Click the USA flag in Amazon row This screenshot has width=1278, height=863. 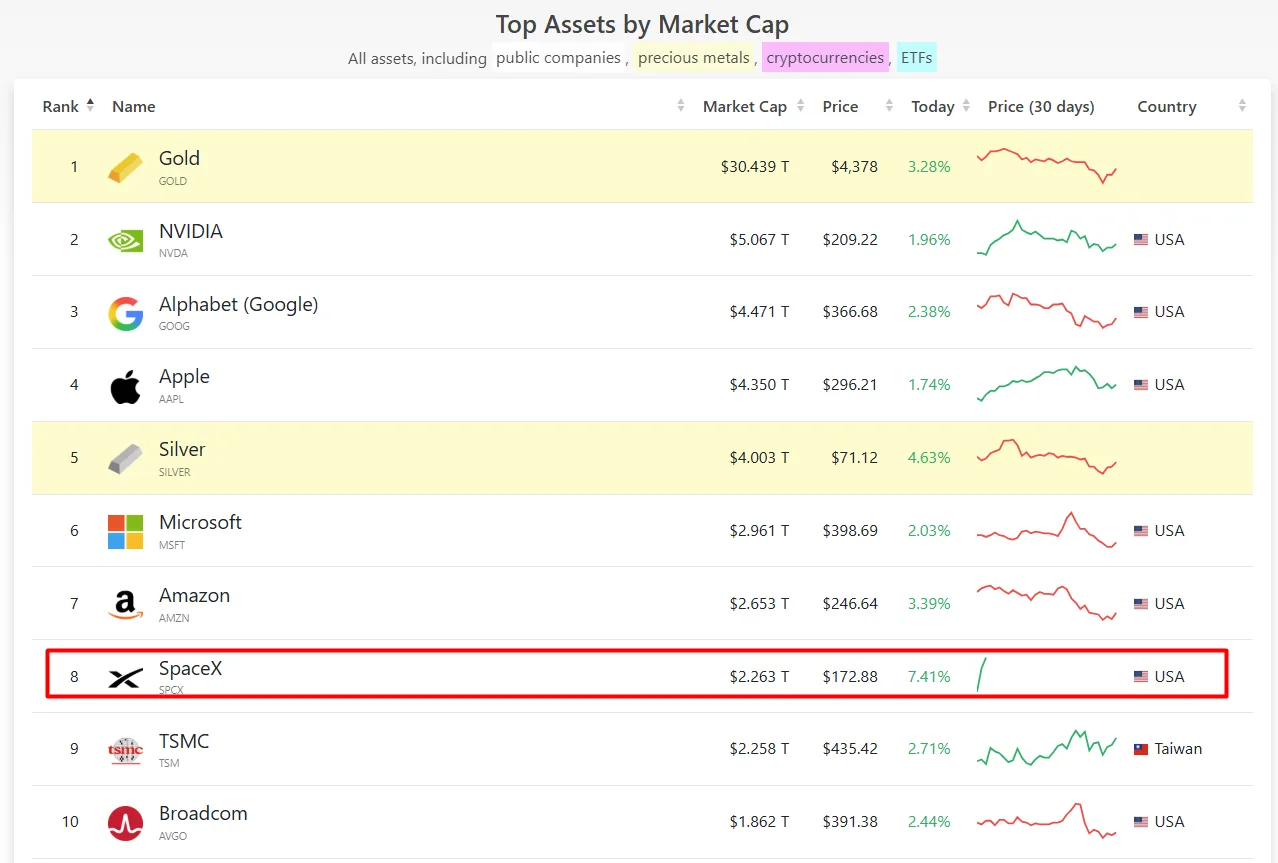pos(1141,604)
